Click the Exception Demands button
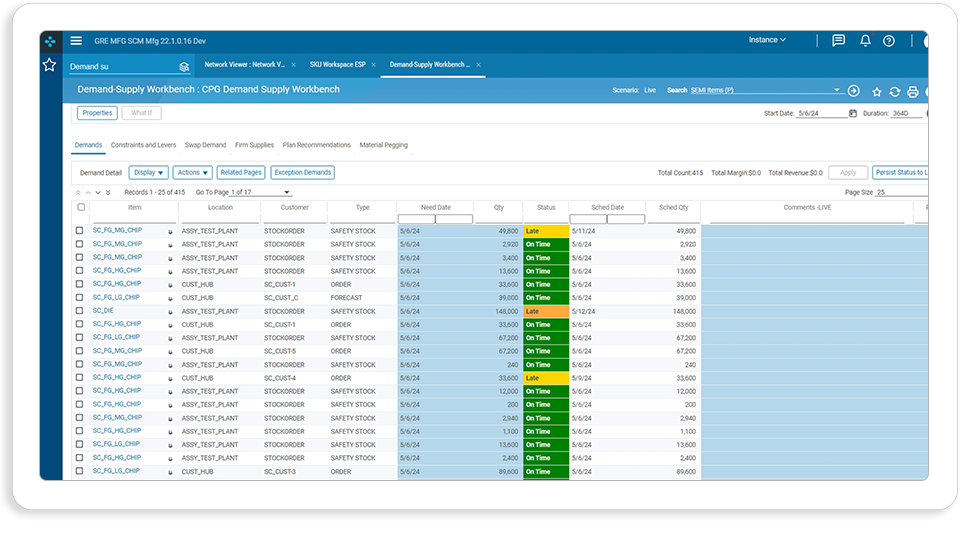The width and height of the screenshot is (960, 540). pyautogui.click(x=302, y=173)
